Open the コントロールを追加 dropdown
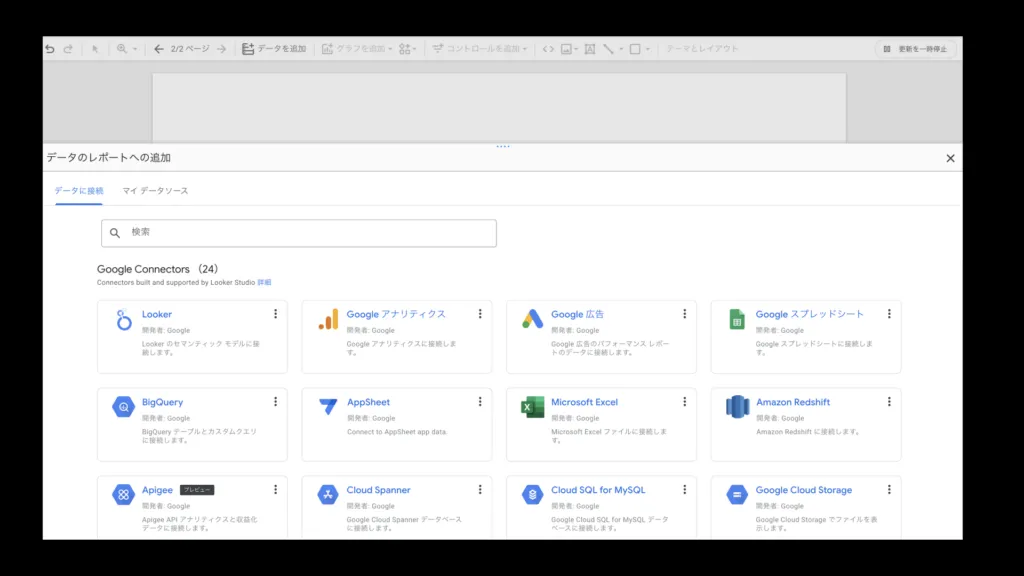The width and height of the screenshot is (1024, 576). pos(479,49)
